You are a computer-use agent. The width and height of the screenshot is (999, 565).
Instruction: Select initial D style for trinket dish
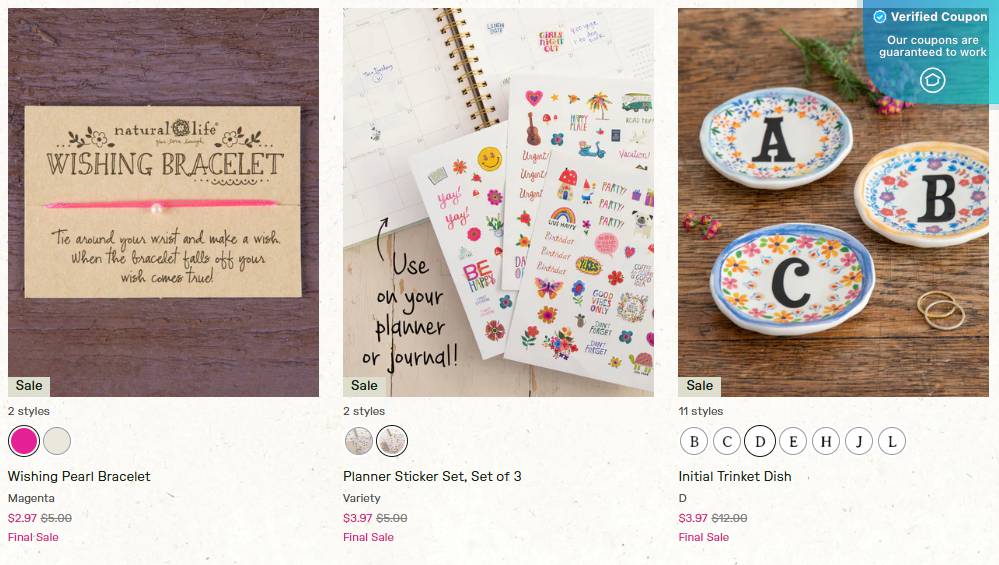pyautogui.click(x=760, y=441)
